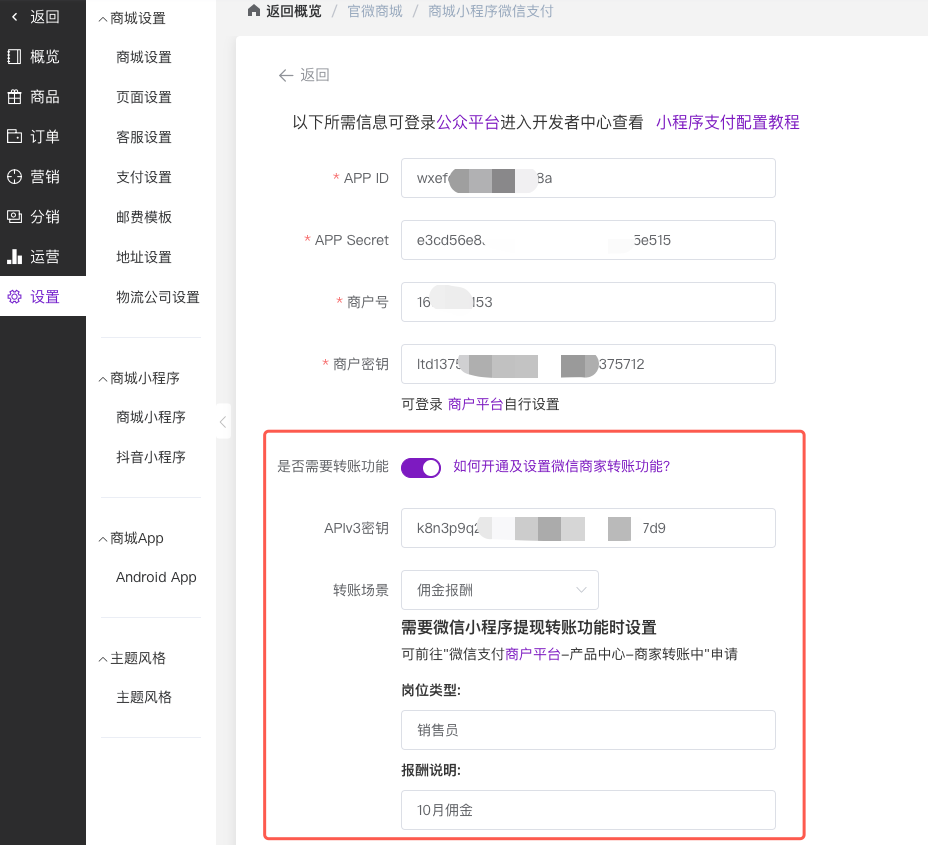This screenshot has height=845, width=928.
Task: Click into the 岗位类型 input field
Action: (588, 730)
